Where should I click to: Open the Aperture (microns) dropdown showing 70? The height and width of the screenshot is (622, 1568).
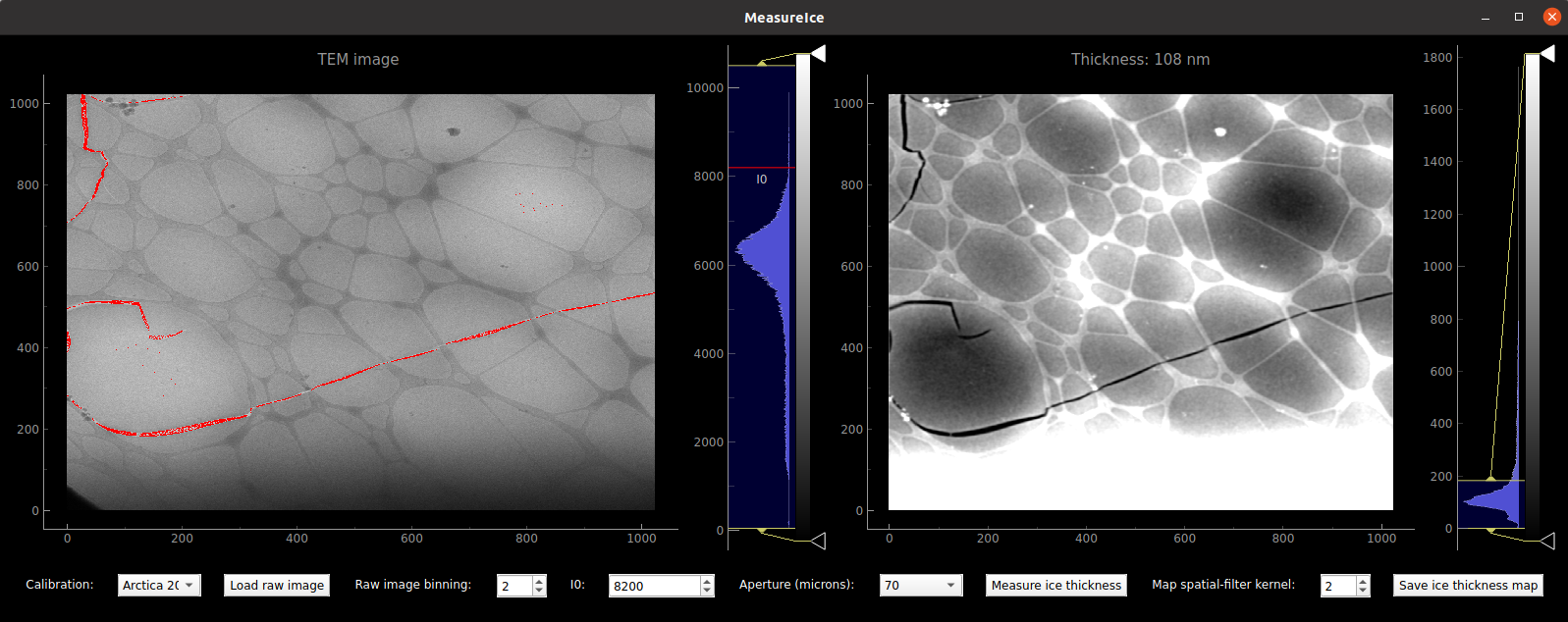point(921,585)
